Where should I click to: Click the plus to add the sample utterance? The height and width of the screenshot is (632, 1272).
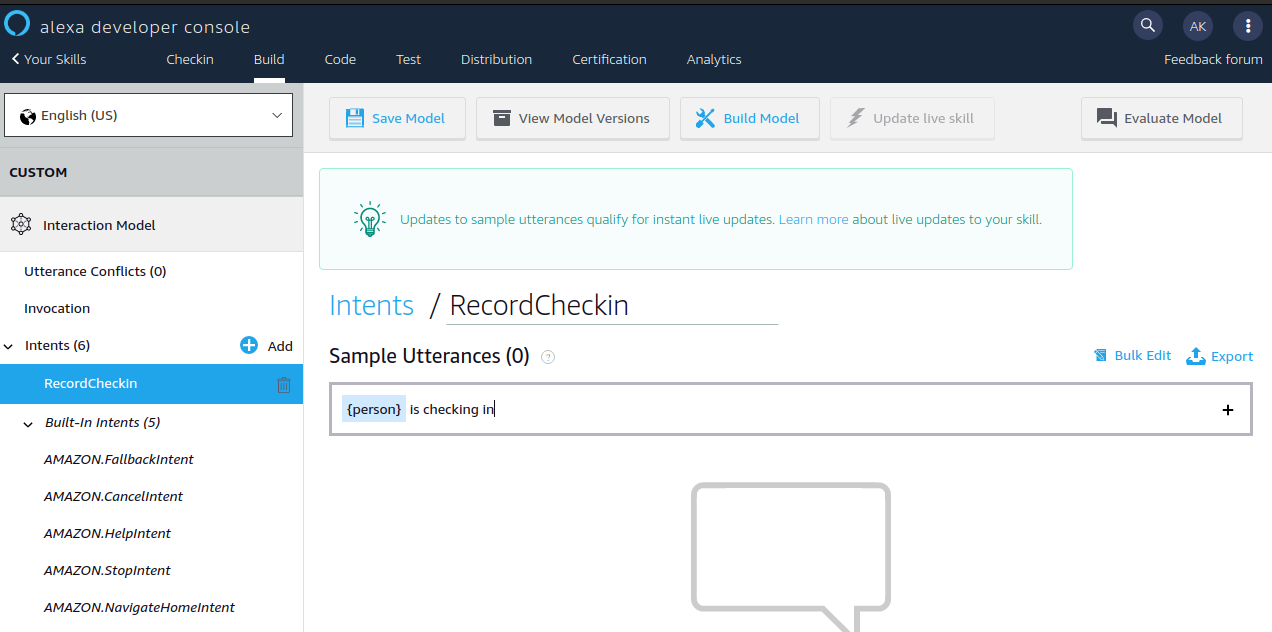click(1228, 409)
